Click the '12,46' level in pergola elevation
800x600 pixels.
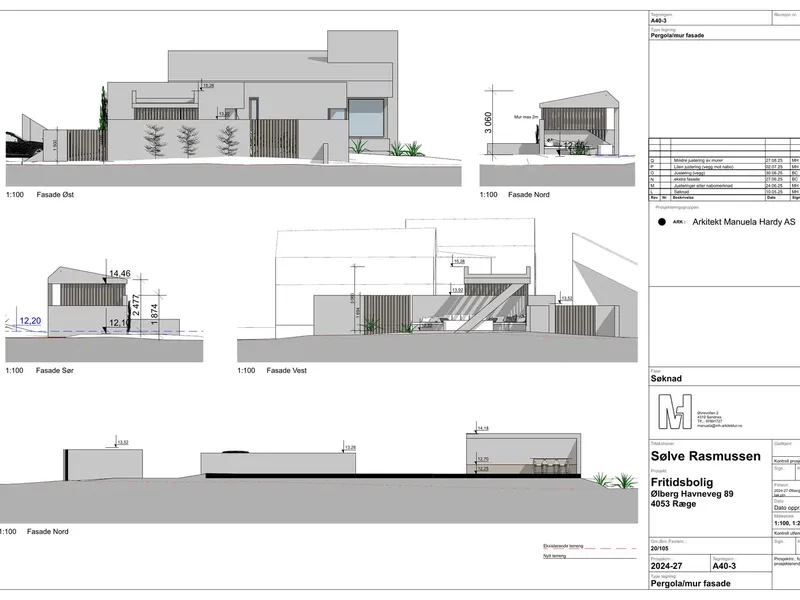[574, 146]
